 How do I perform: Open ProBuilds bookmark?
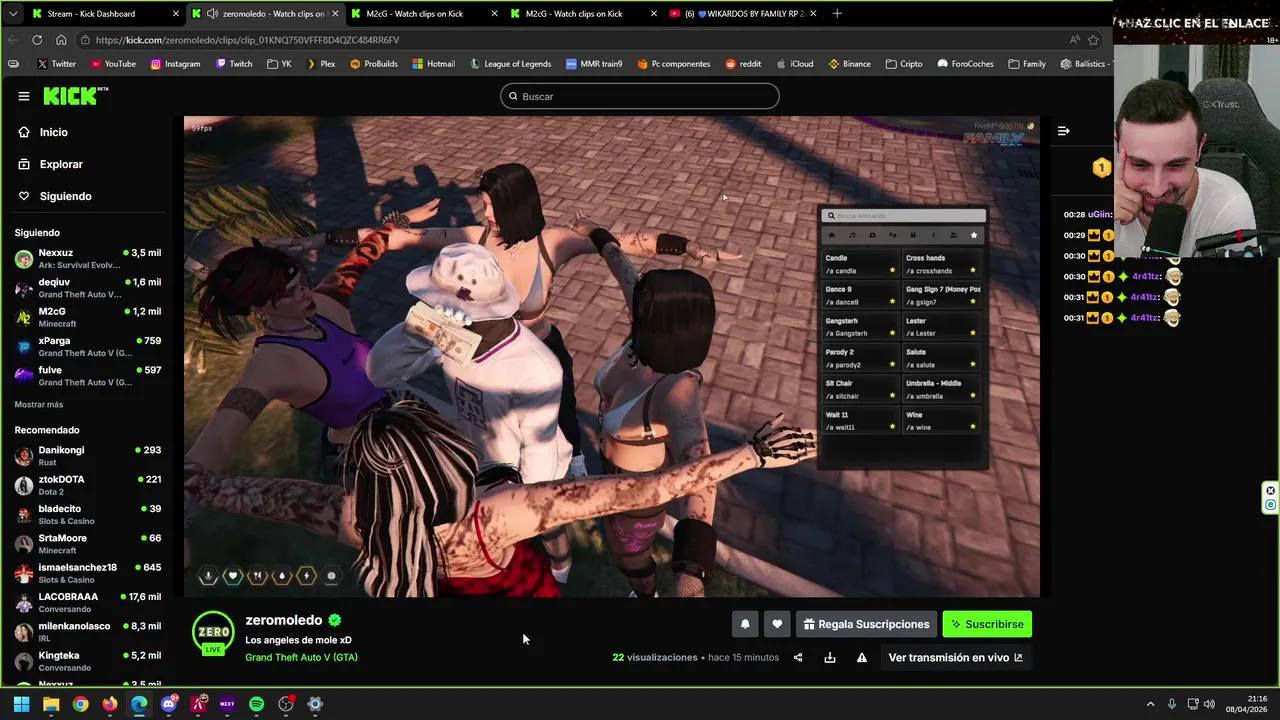point(374,64)
